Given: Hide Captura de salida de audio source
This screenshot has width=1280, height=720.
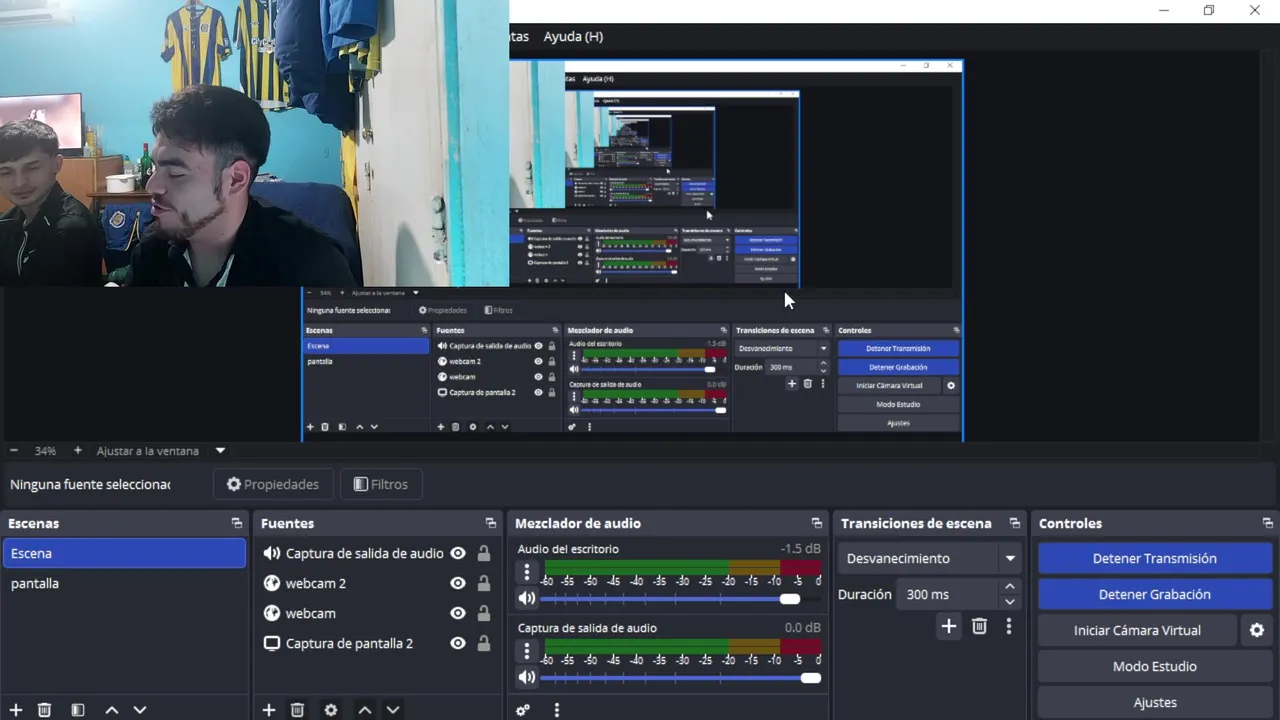Looking at the screenshot, I should 458,553.
